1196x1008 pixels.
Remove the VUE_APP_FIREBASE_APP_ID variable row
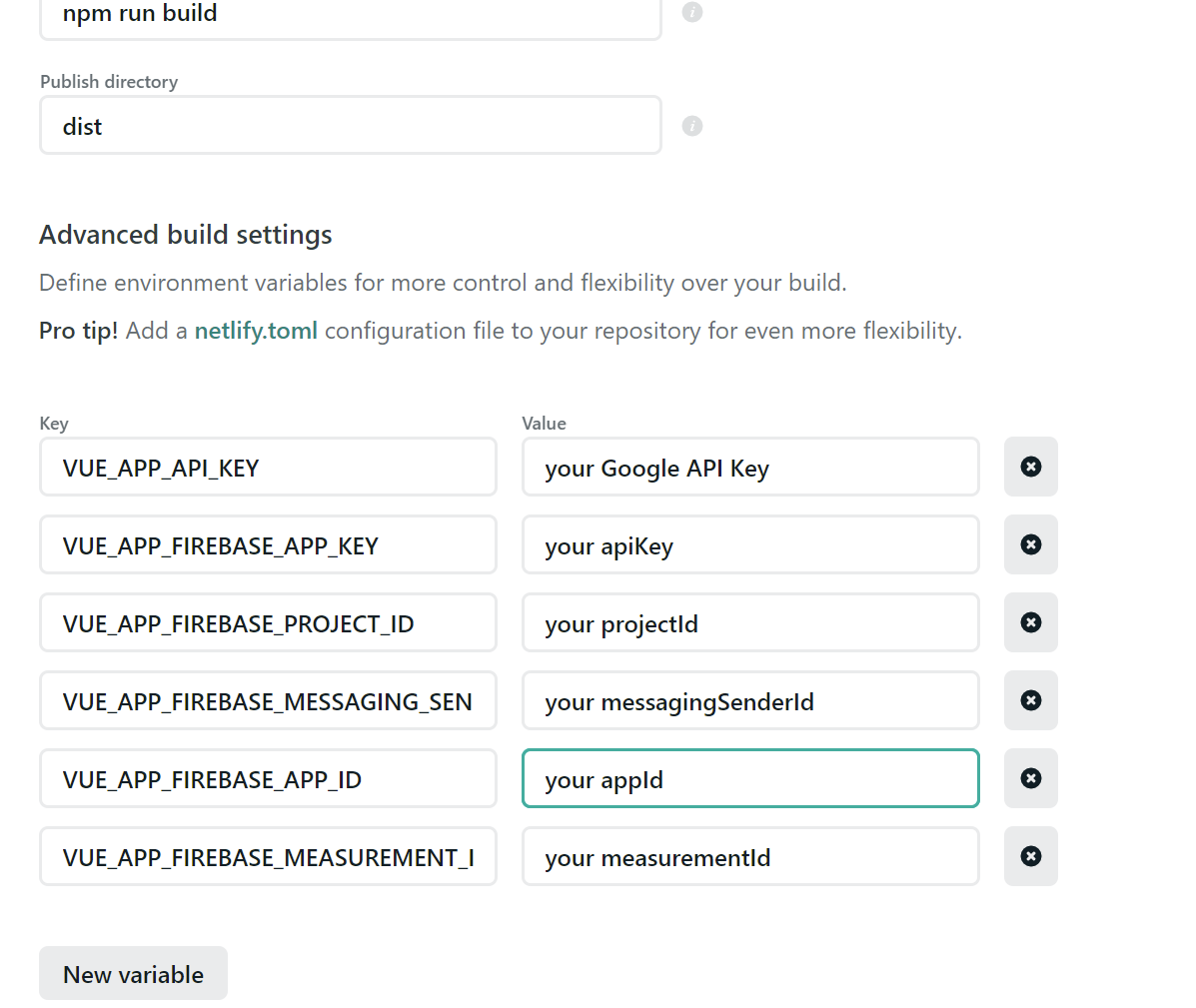click(1030, 778)
